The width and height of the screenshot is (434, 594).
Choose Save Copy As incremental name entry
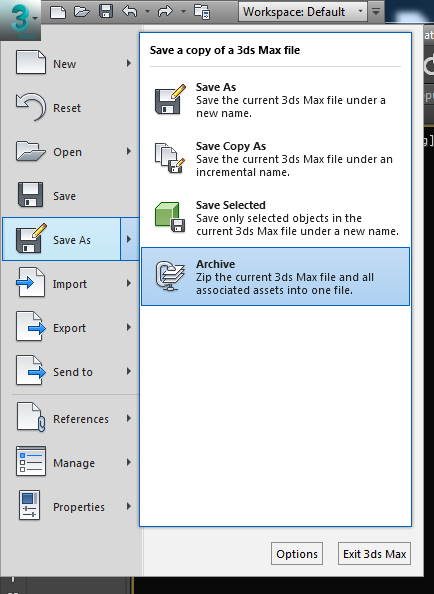(x=275, y=159)
